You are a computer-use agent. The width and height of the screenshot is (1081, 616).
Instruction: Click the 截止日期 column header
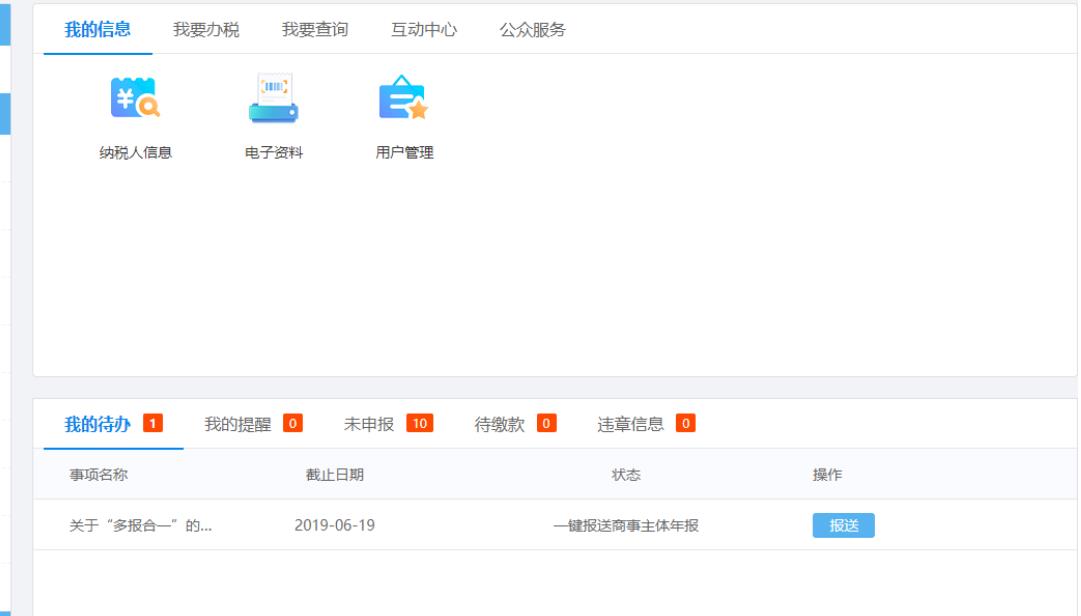coord(335,475)
